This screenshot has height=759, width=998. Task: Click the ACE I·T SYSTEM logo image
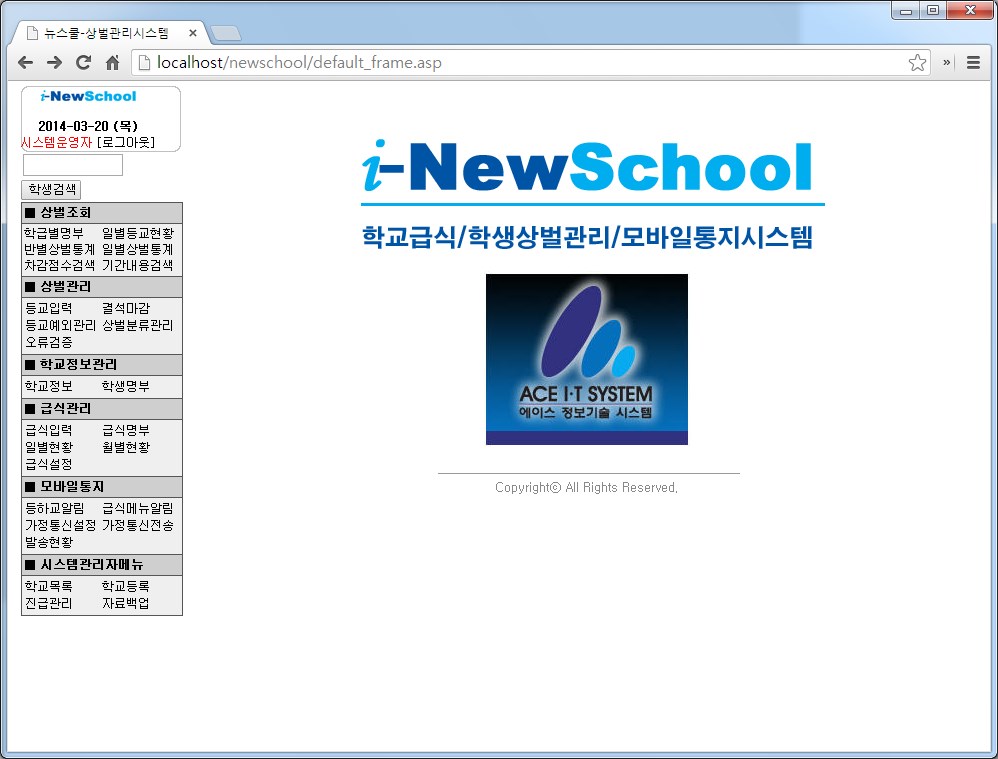tap(586, 359)
